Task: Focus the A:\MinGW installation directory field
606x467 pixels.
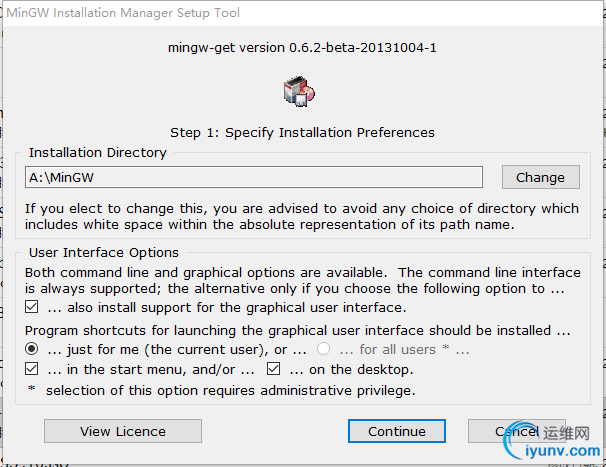Action: point(254,177)
